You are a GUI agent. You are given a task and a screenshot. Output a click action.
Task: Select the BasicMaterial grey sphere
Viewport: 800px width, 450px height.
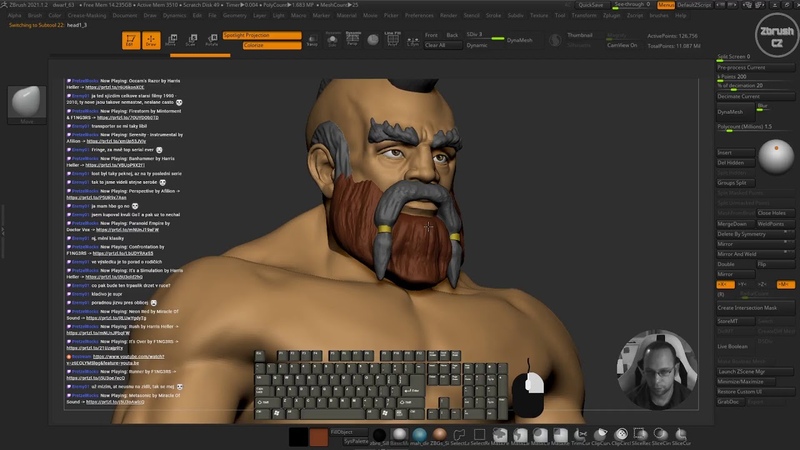pos(399,435)
